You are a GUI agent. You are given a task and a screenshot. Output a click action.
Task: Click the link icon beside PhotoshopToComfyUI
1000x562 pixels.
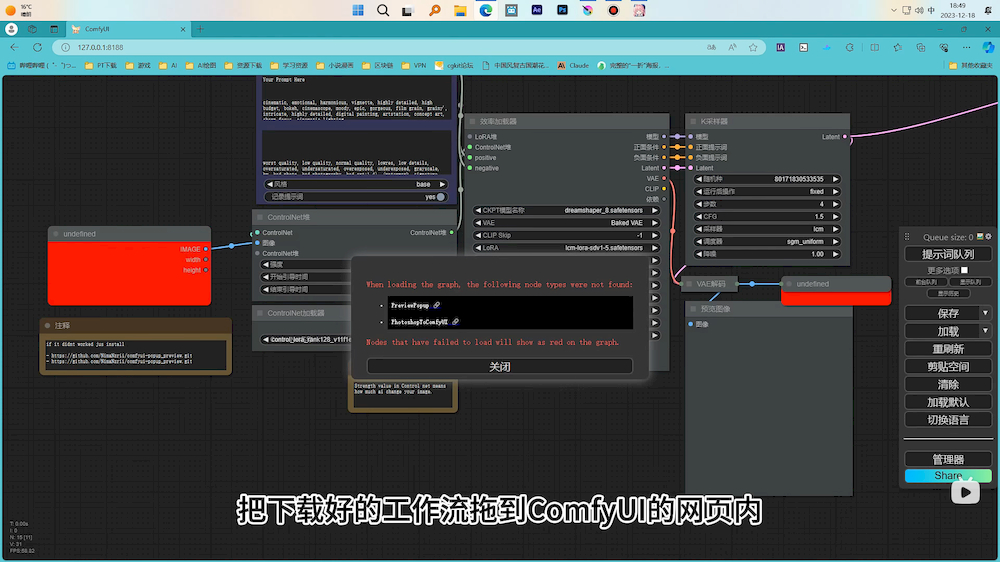(455, 322)
